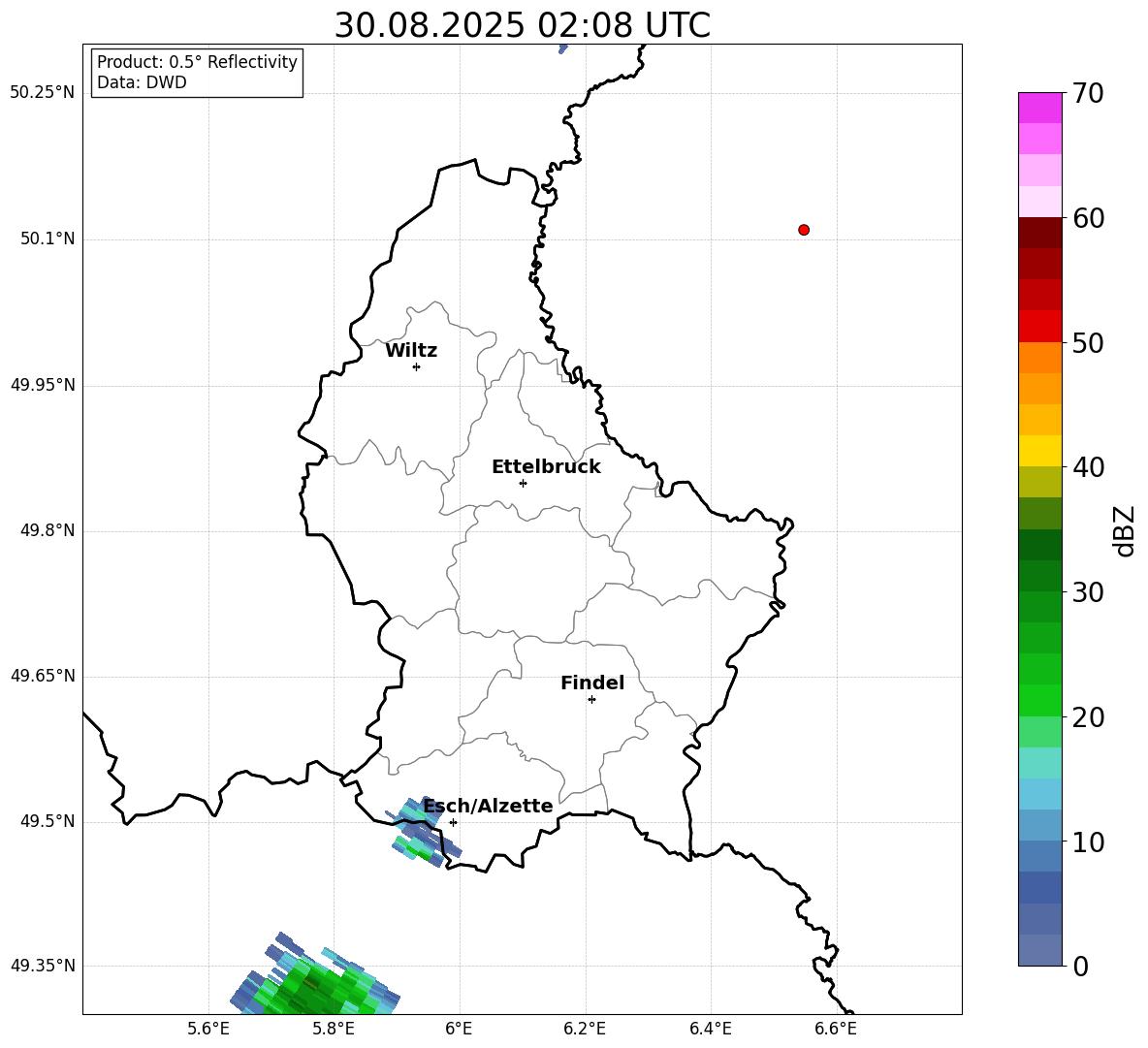Click the colorbar tick label 10

pos(1088,842)
